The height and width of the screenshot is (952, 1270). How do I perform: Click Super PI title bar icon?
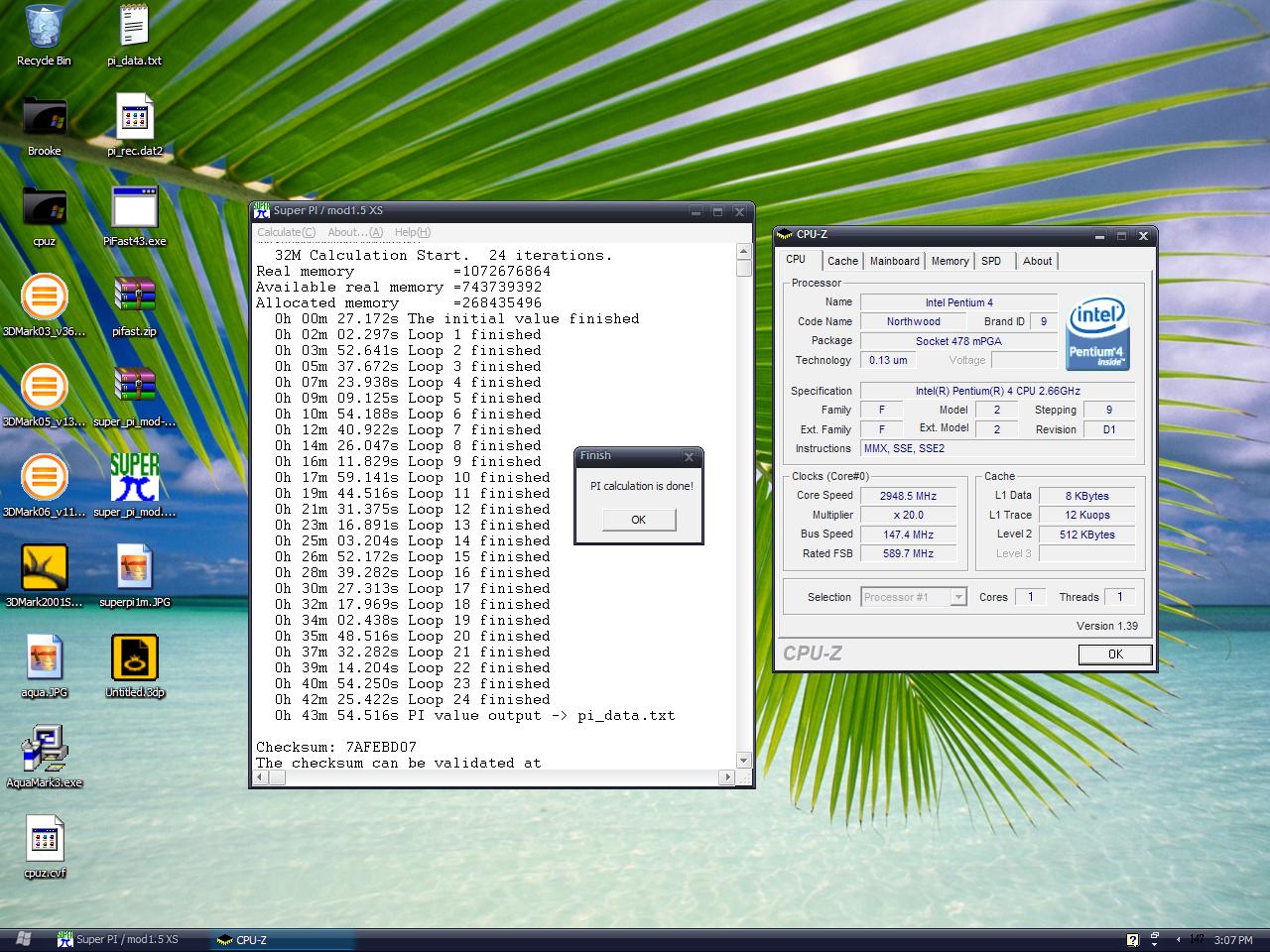(261, 210)
